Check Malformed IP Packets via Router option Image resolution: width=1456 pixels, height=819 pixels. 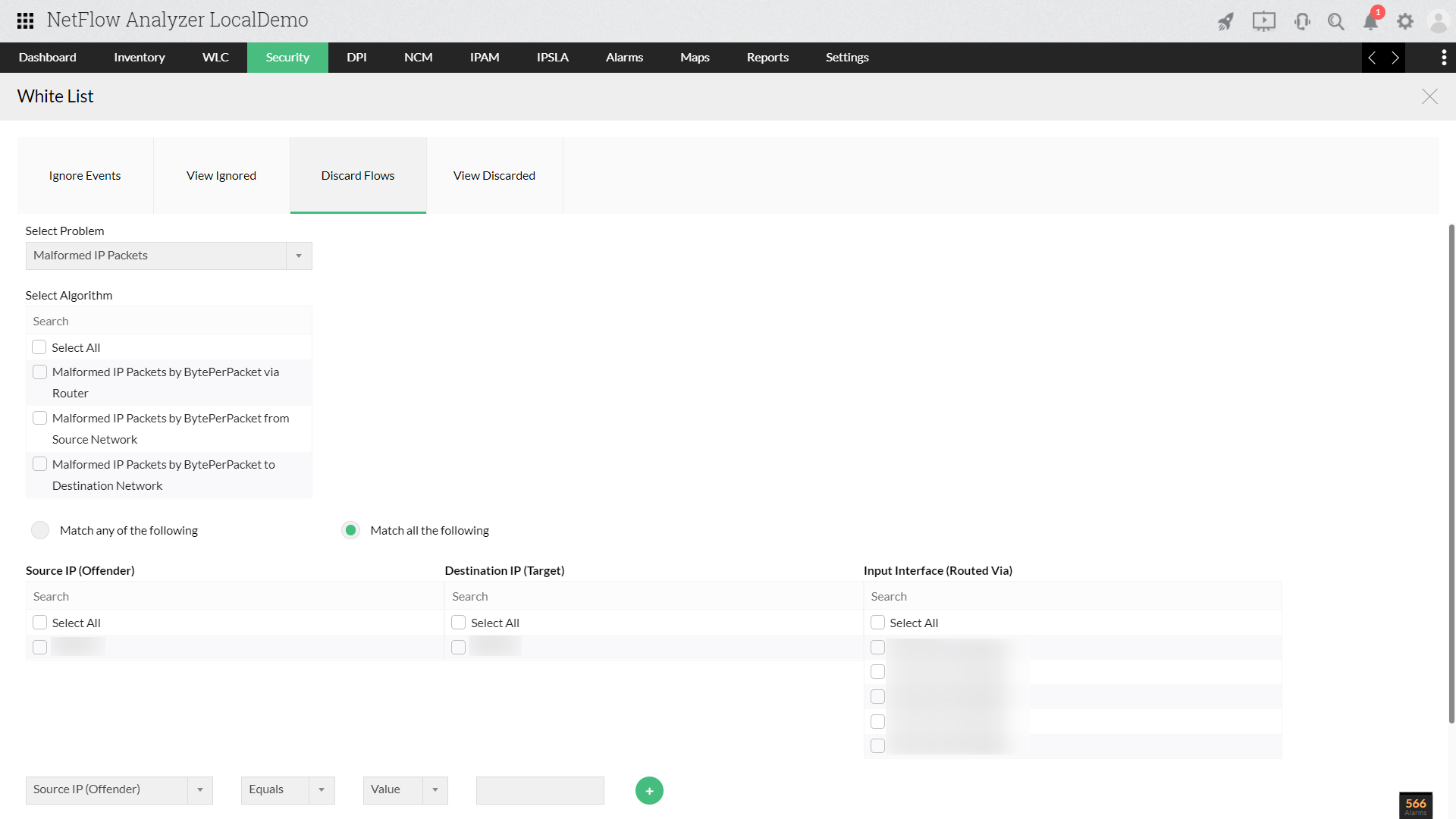point(40,372)
